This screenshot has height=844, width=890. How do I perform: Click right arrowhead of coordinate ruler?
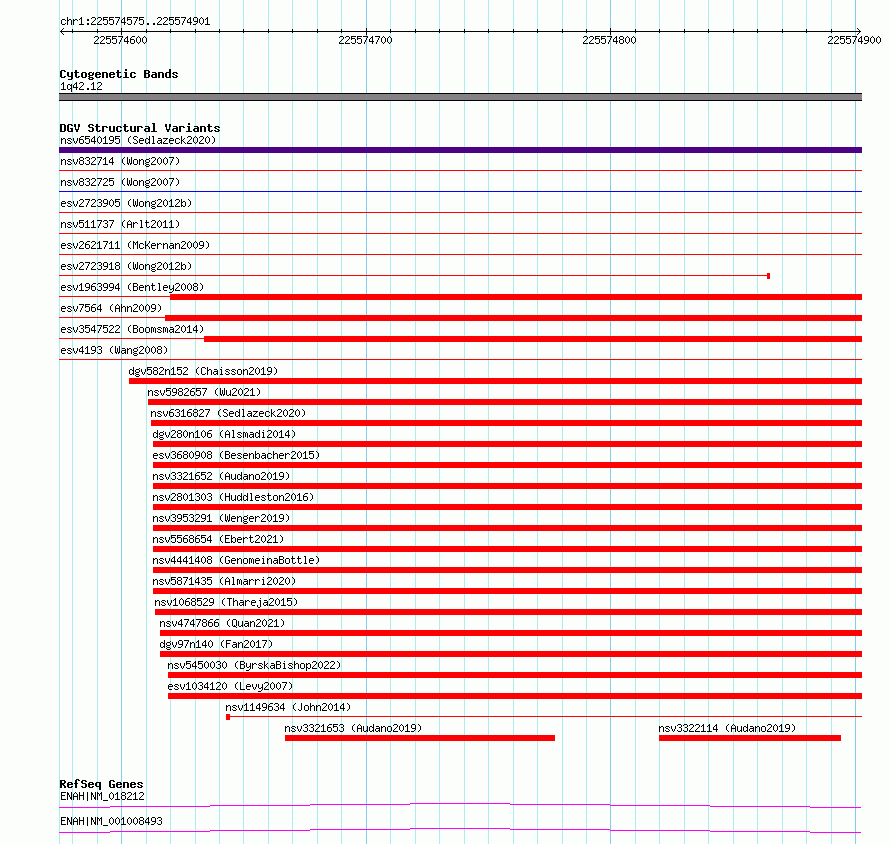point(859,31)
